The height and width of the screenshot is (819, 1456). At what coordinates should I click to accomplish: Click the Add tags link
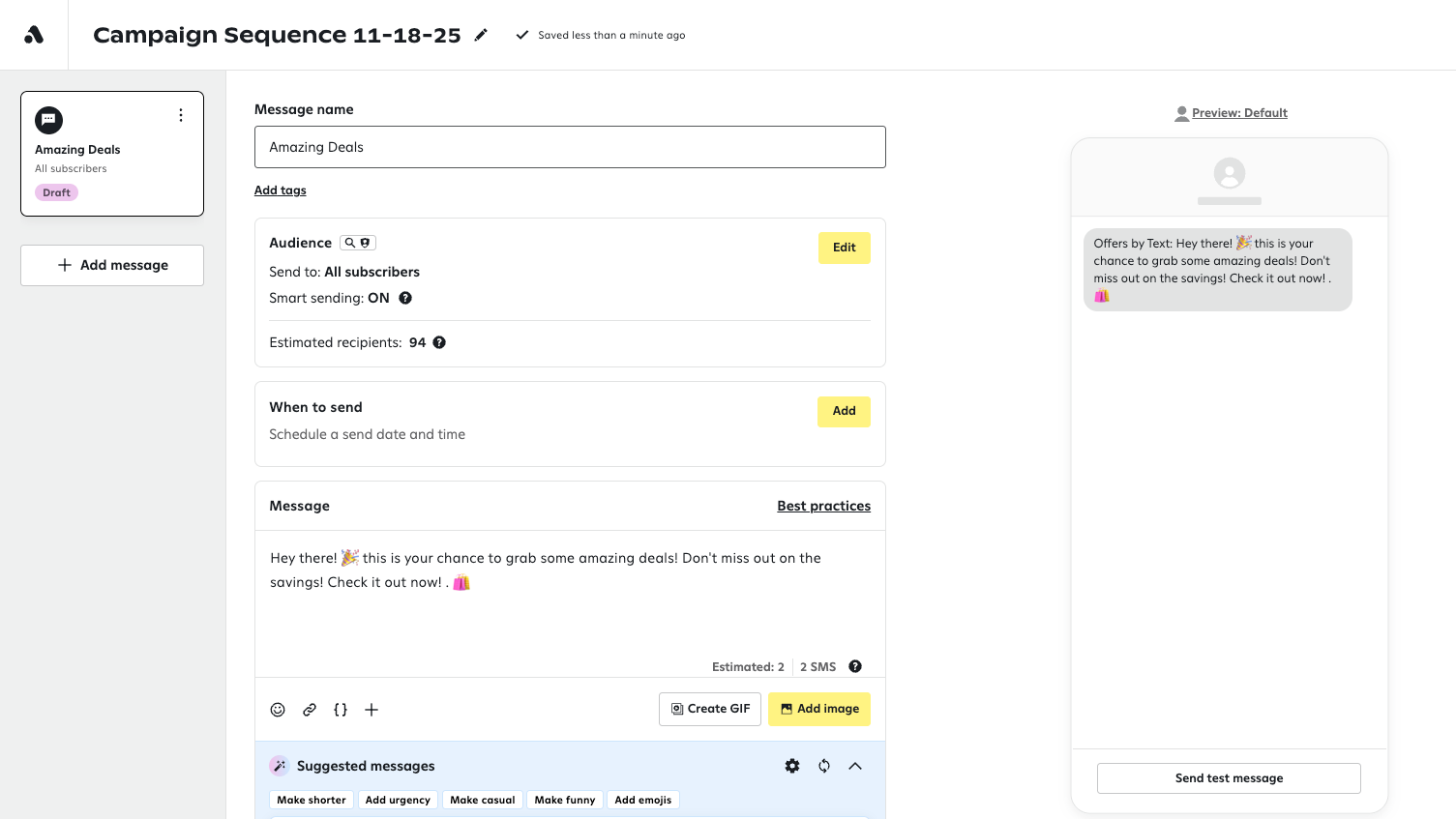click(281, 190)
